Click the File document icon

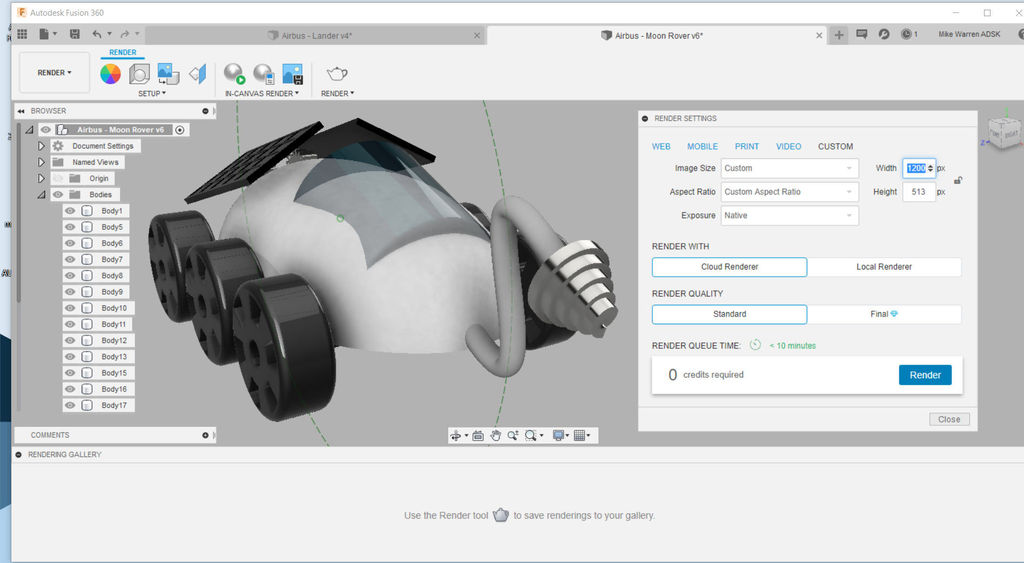pos(44,34)
